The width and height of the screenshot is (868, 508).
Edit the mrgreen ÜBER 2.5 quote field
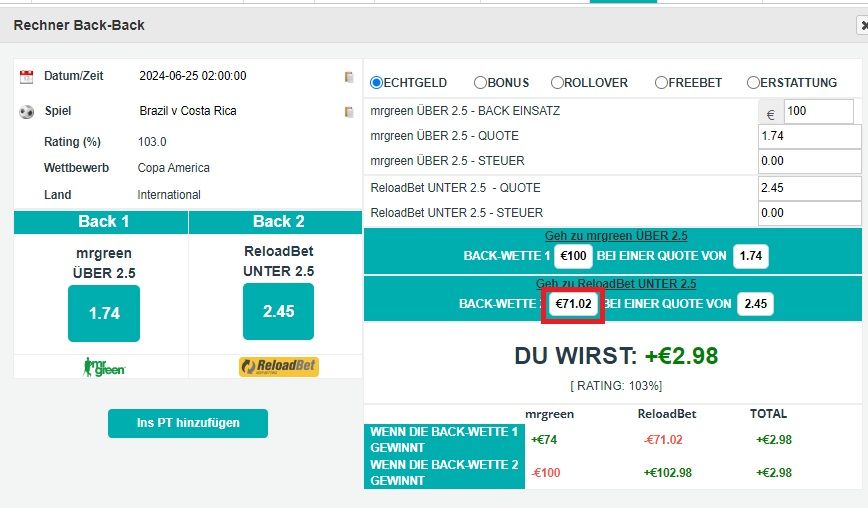pyautogui.click(x=809, y=136)
